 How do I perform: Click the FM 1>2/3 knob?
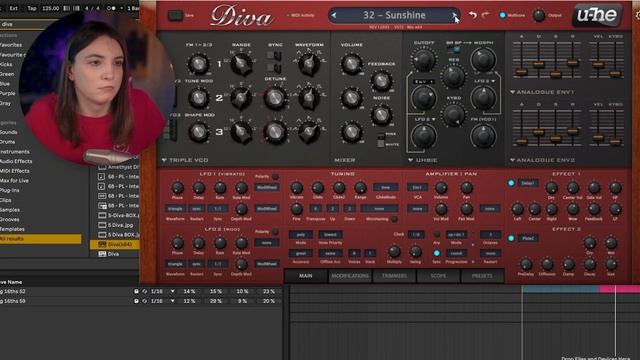click(198, 64)
